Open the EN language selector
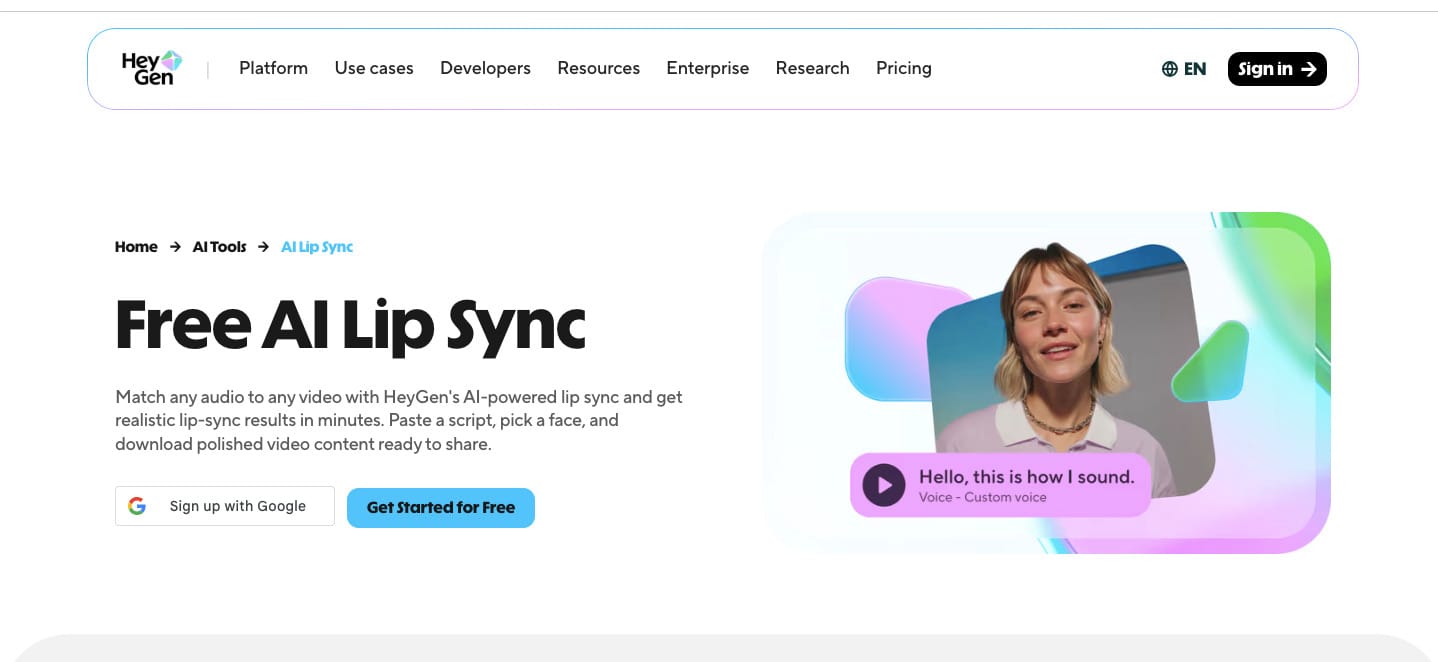This screenshot has height=662, width=1438. pos(1184,69)
